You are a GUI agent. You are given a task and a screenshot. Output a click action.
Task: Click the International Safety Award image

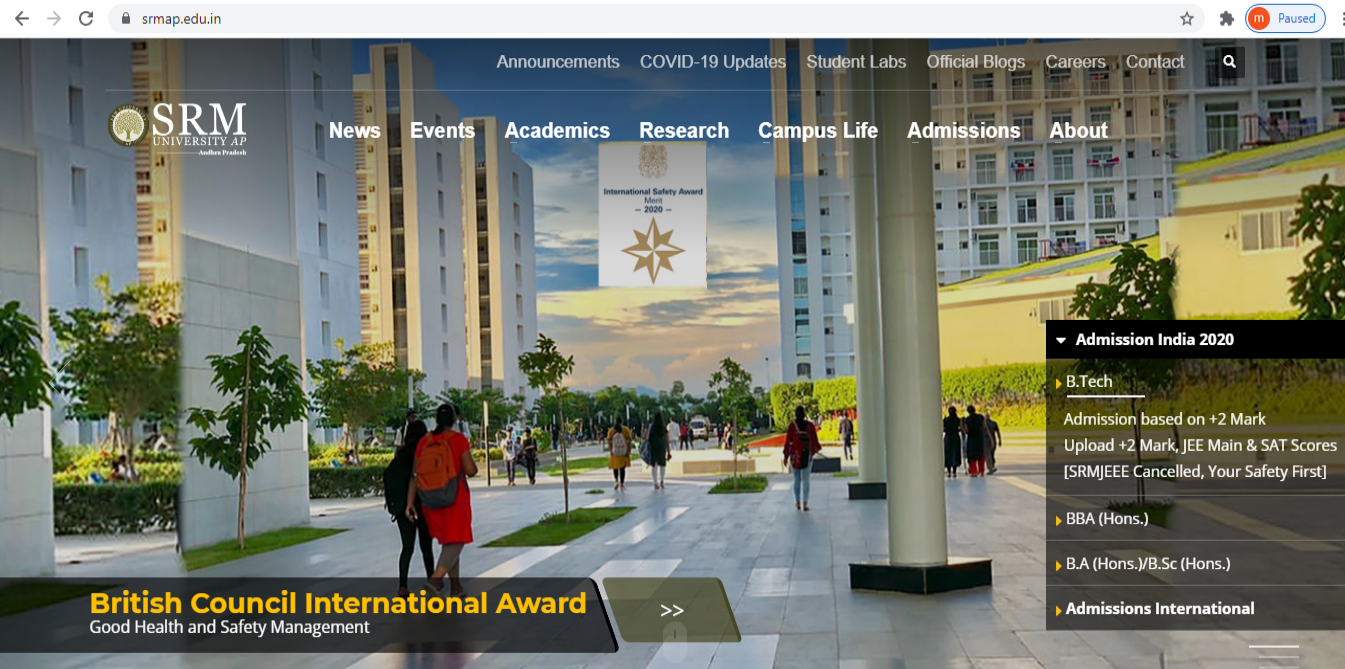point(652,215)
